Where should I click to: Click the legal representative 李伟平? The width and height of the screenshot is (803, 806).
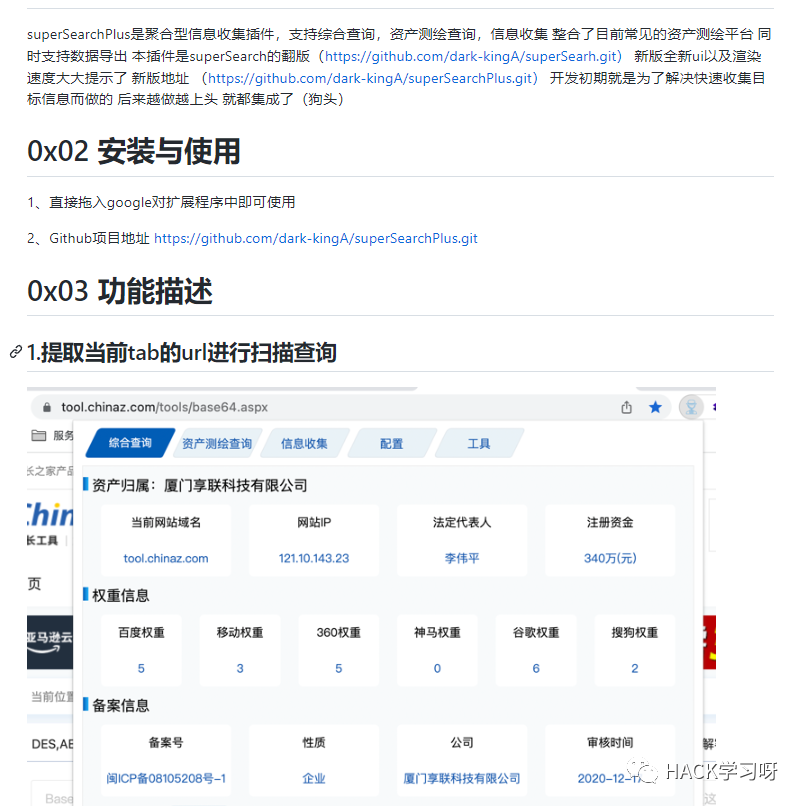[462, 558]
